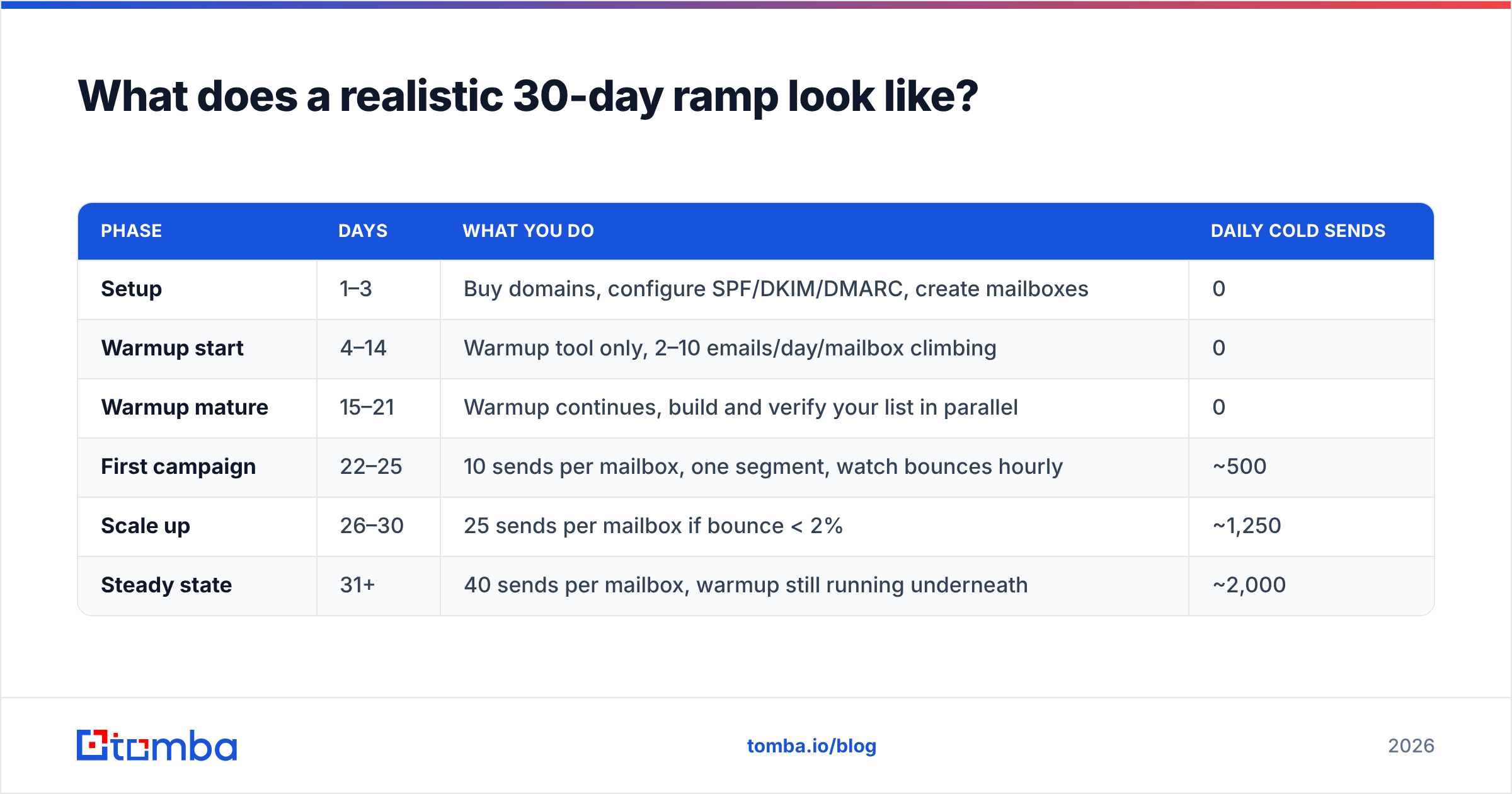Click the 26–30 days cell
The height and width of the screenshot is (794, 1512).
379,526
